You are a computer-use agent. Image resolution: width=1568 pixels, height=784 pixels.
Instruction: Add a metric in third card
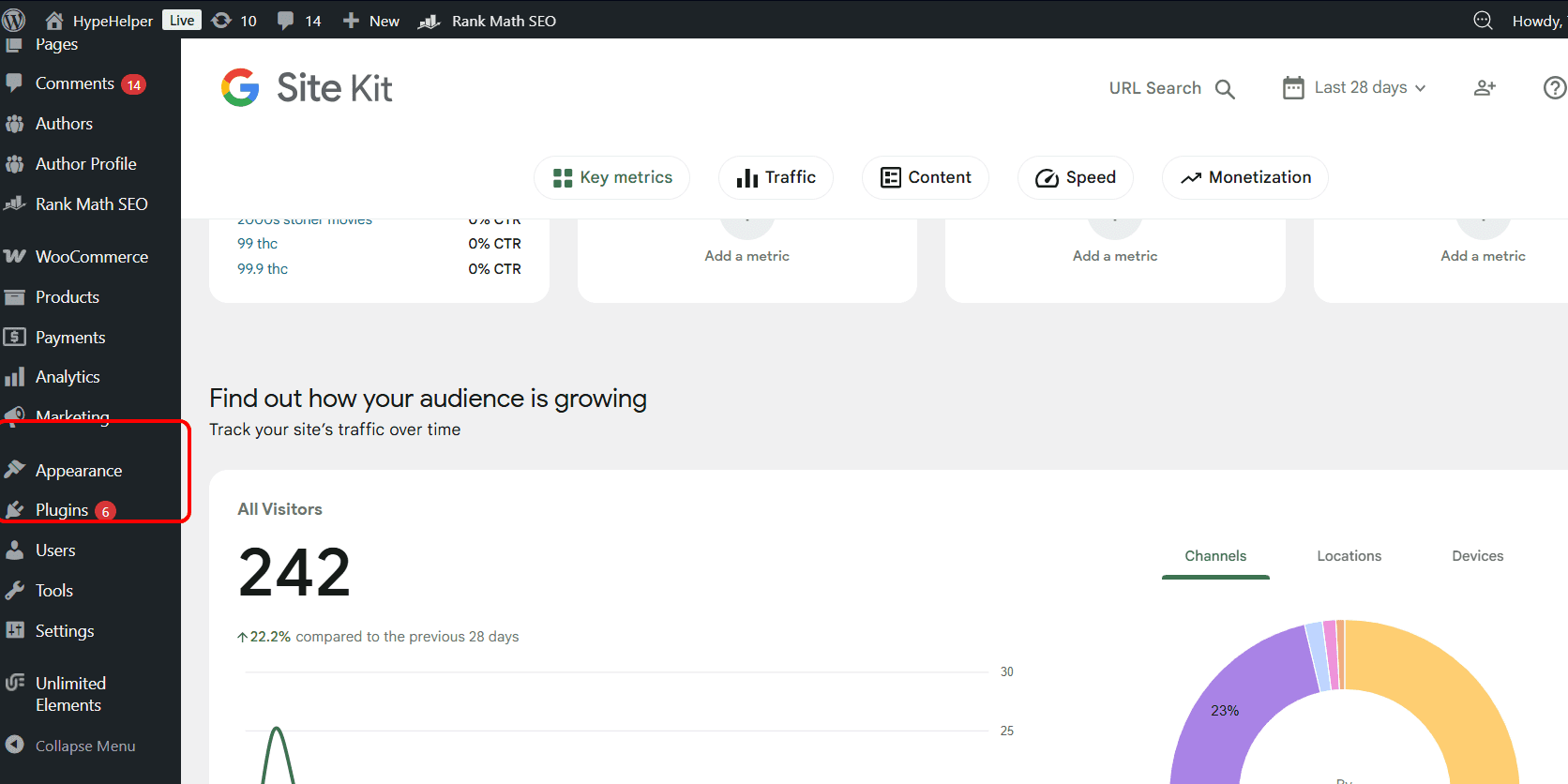pyautogui.click(x=1115, y=256)
